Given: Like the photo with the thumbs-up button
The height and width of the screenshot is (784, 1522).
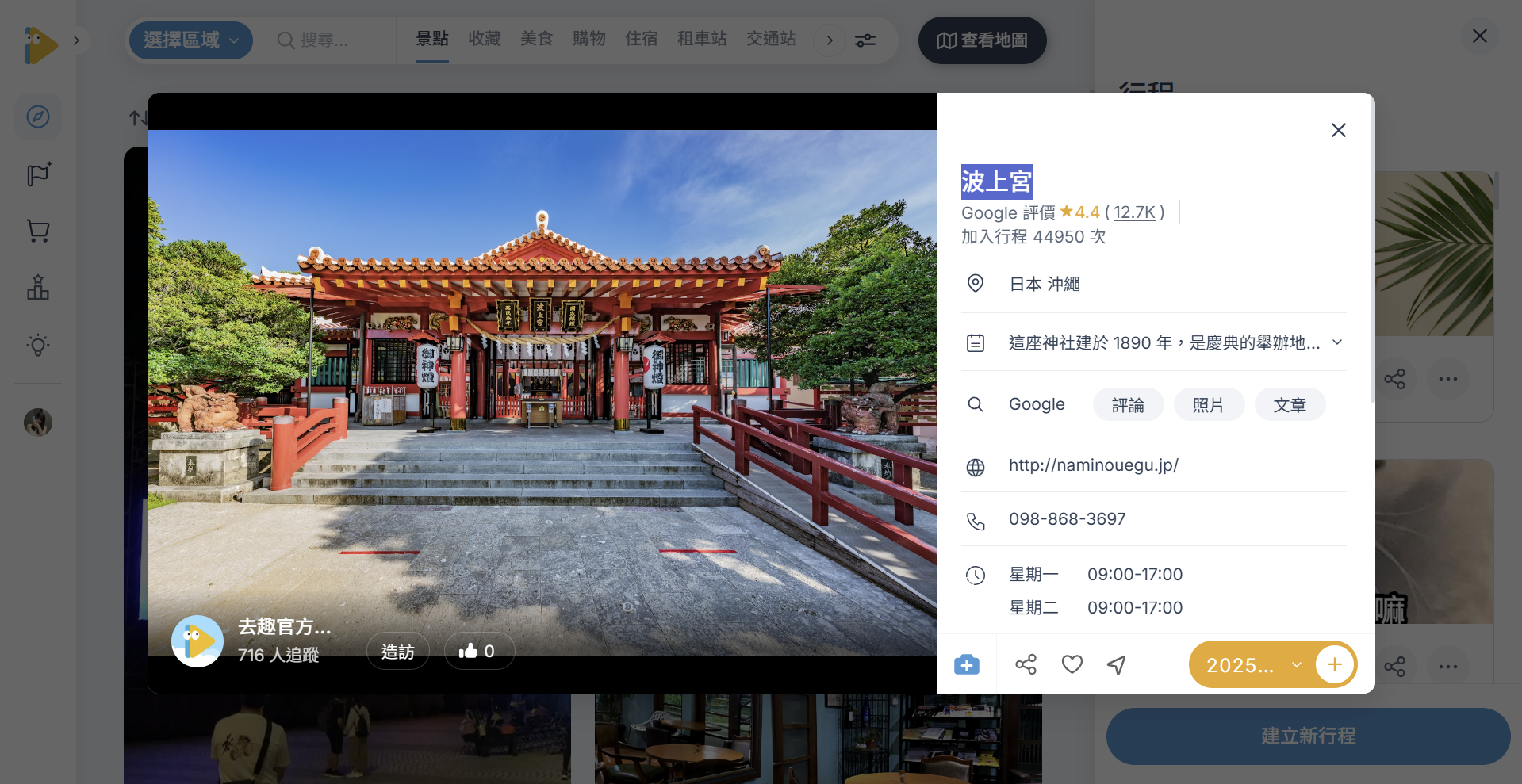Looking at the screenshot, I should [479, 652].
